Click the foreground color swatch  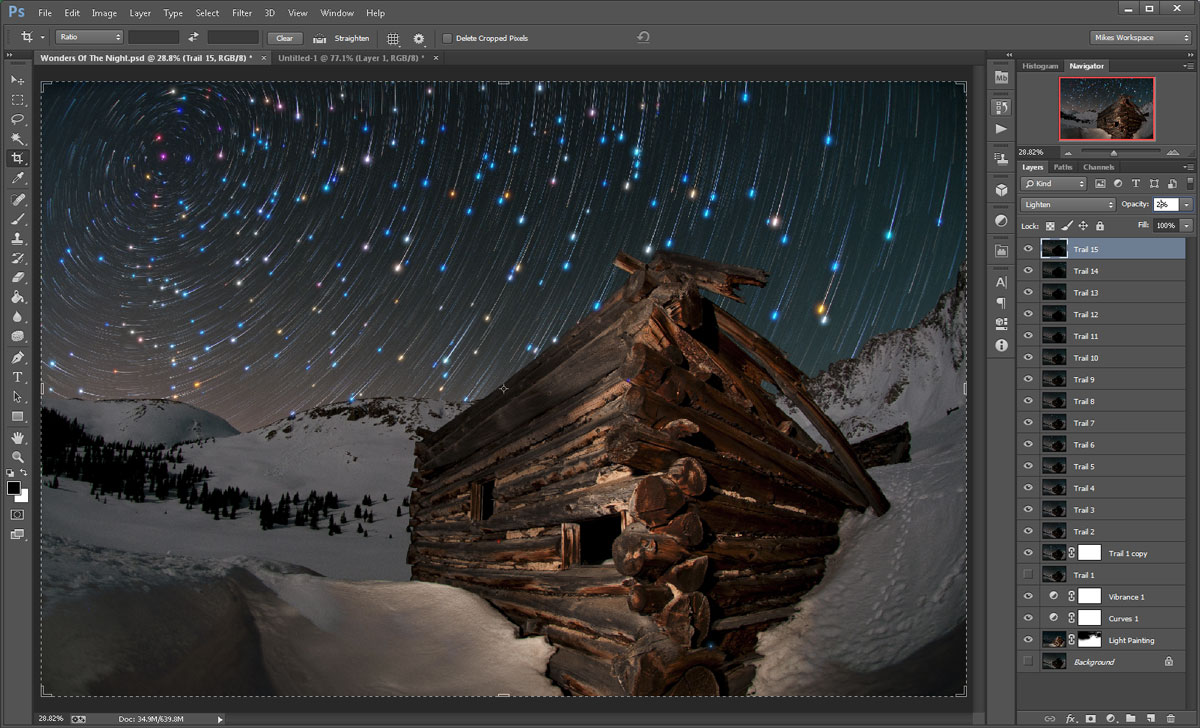[x=14, y=488]
